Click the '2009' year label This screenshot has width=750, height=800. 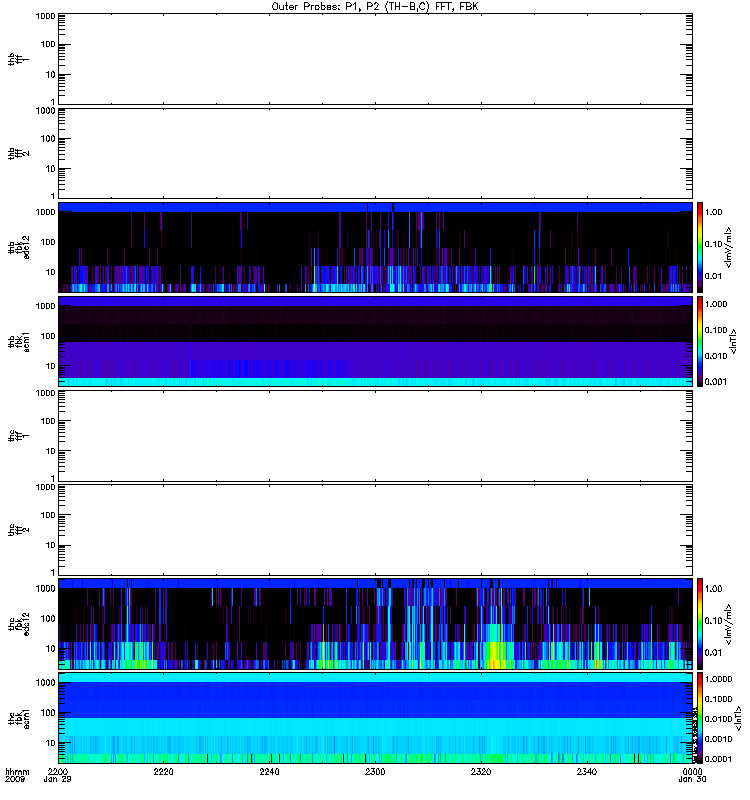14,779
